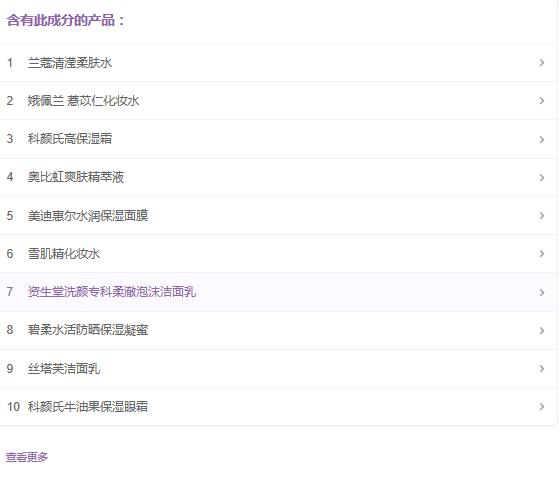This screenshot has width=560, height=478.
Task: Open product 兰蔻清滢柔肤水
Action: pyautogui.click(x=70, y=63)
